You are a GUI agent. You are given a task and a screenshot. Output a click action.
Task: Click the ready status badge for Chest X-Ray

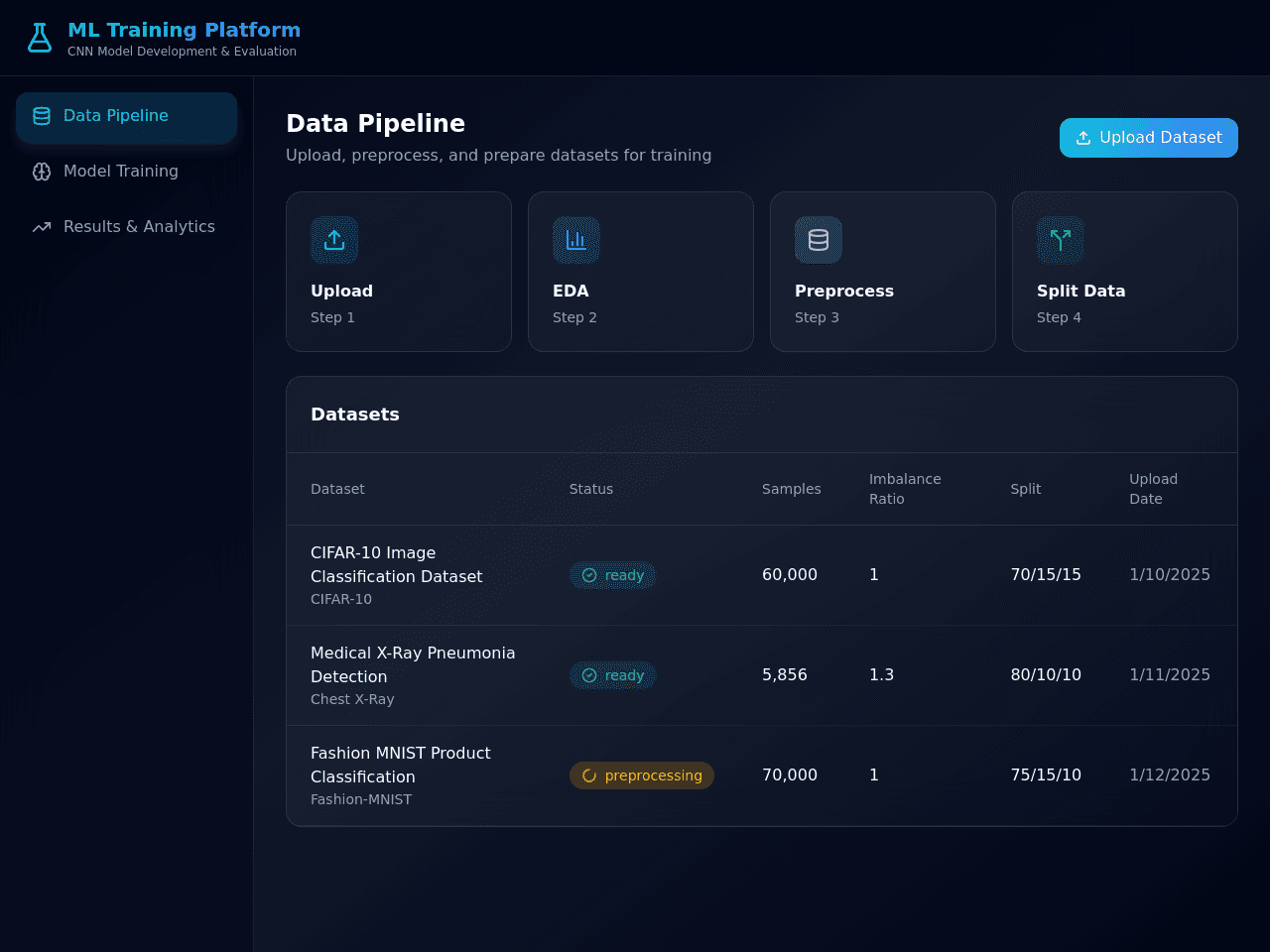coord(613,675)
